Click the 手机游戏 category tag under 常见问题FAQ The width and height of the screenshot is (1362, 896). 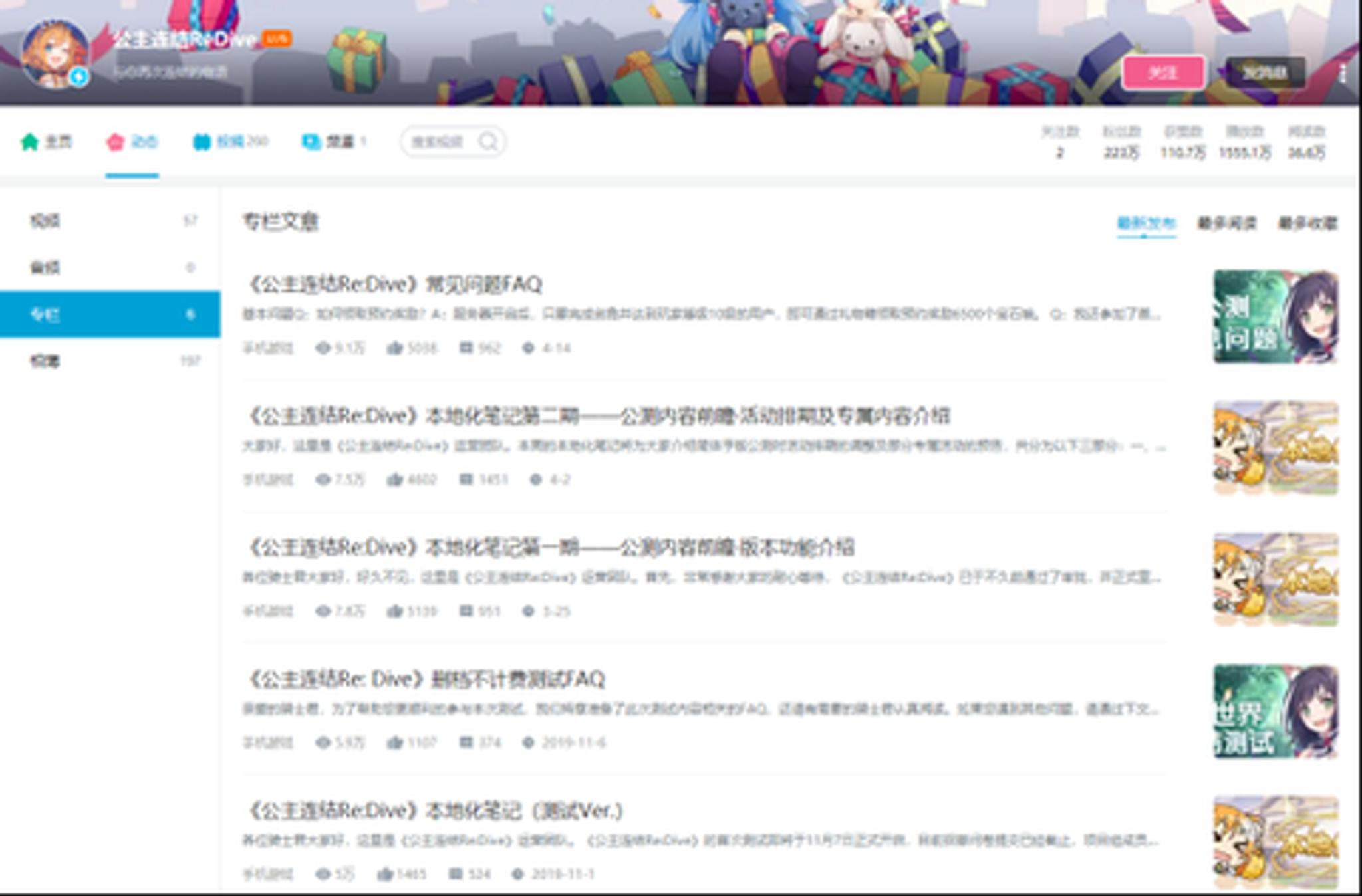(268, 348)
